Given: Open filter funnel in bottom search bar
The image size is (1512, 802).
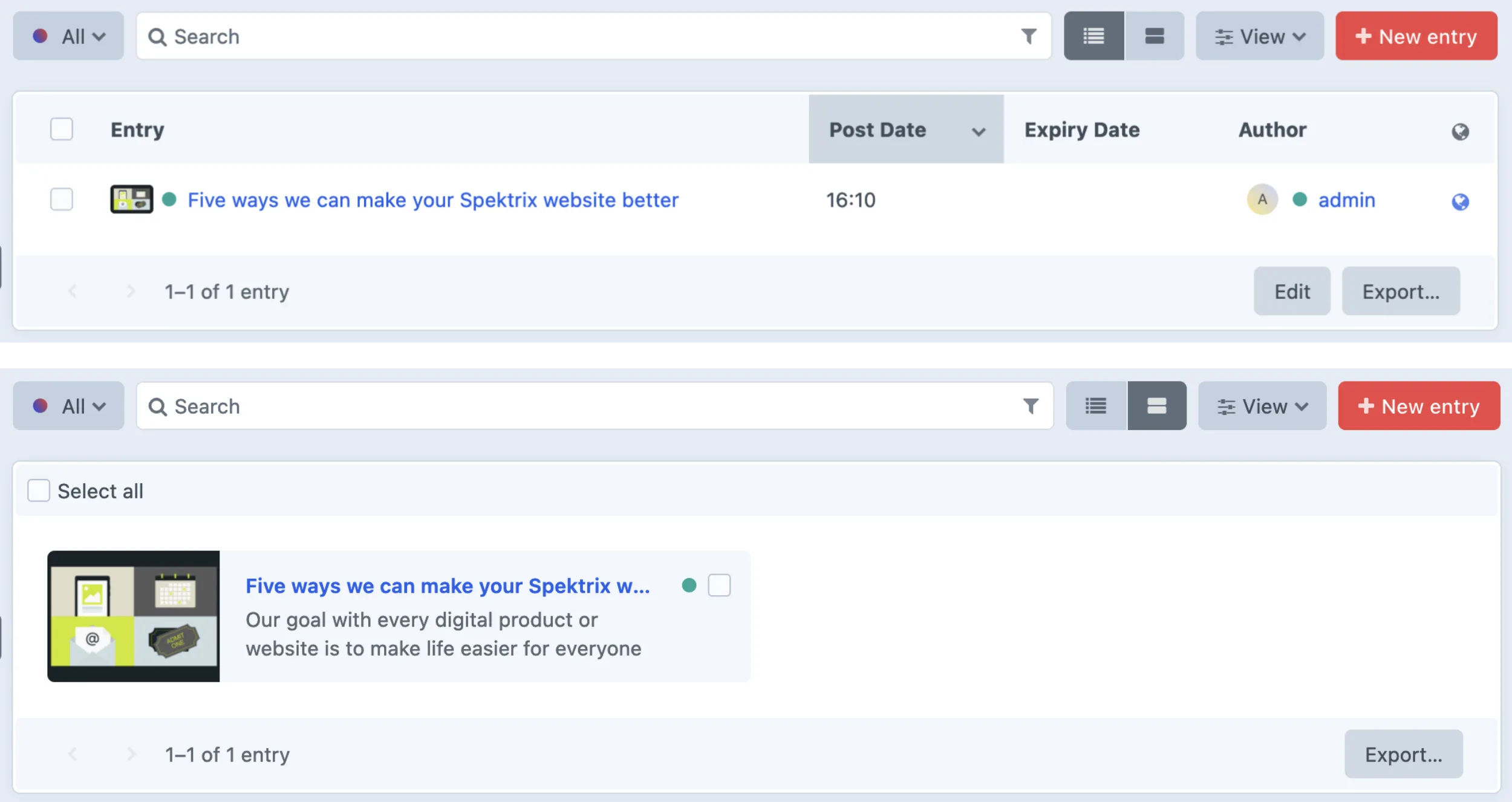Looking at the screenshot, I should pyautogui.click(x=1031, y=406).
